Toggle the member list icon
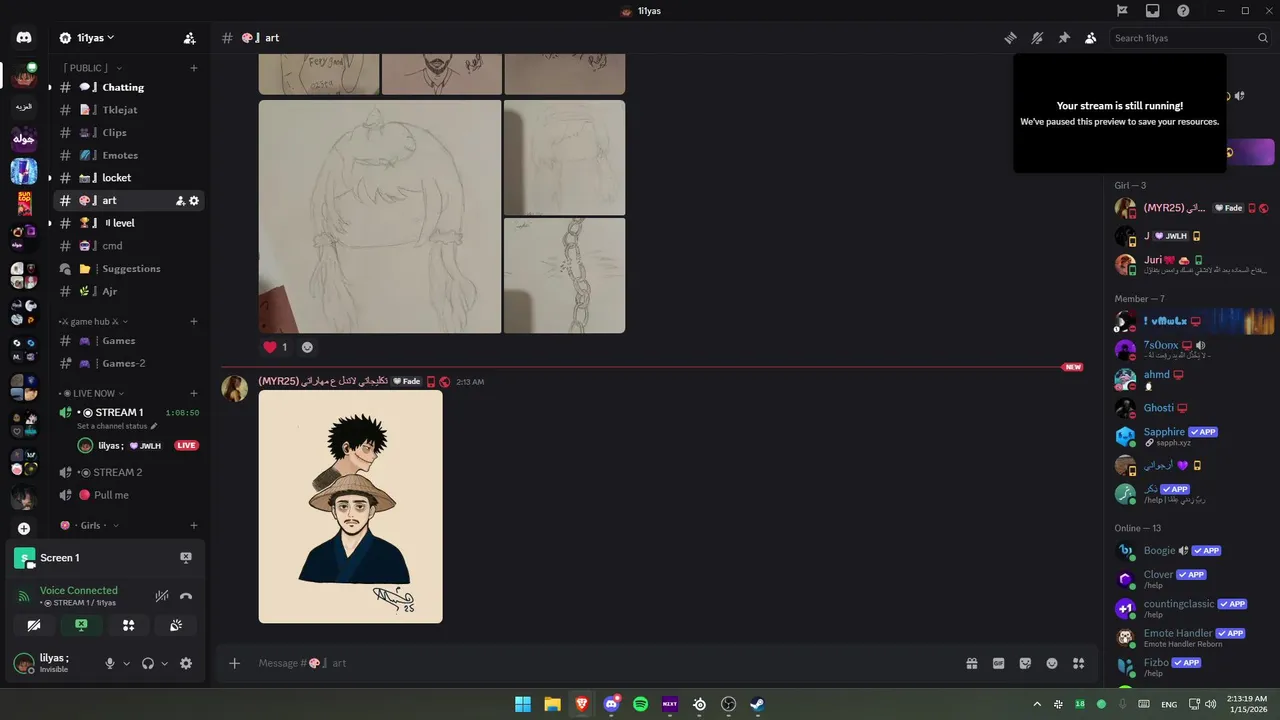1280x720 pixels. point(1090,38)
